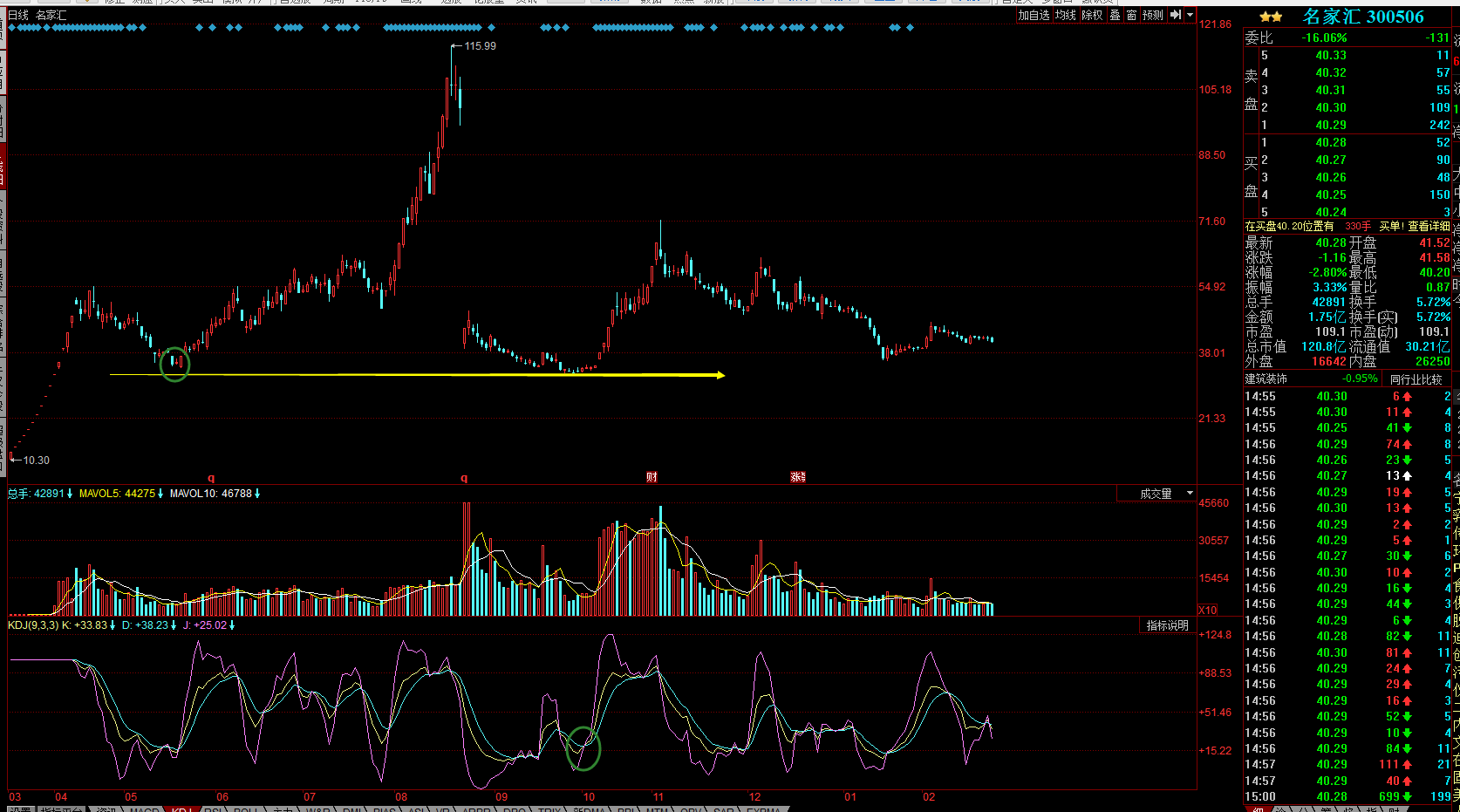This screenshot has height=812, width=1460.
Task: Click the 10.30 low price label
Action: point(37,461)
